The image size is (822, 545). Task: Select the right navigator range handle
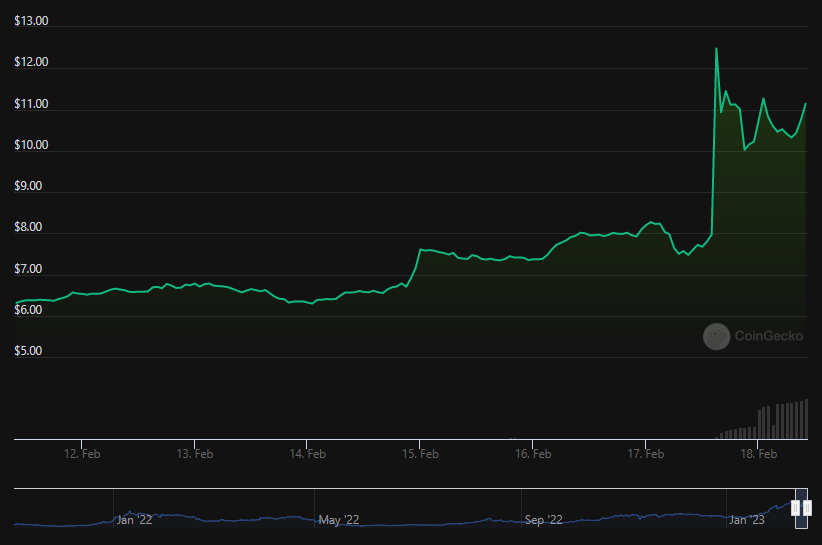coord(807,508)
